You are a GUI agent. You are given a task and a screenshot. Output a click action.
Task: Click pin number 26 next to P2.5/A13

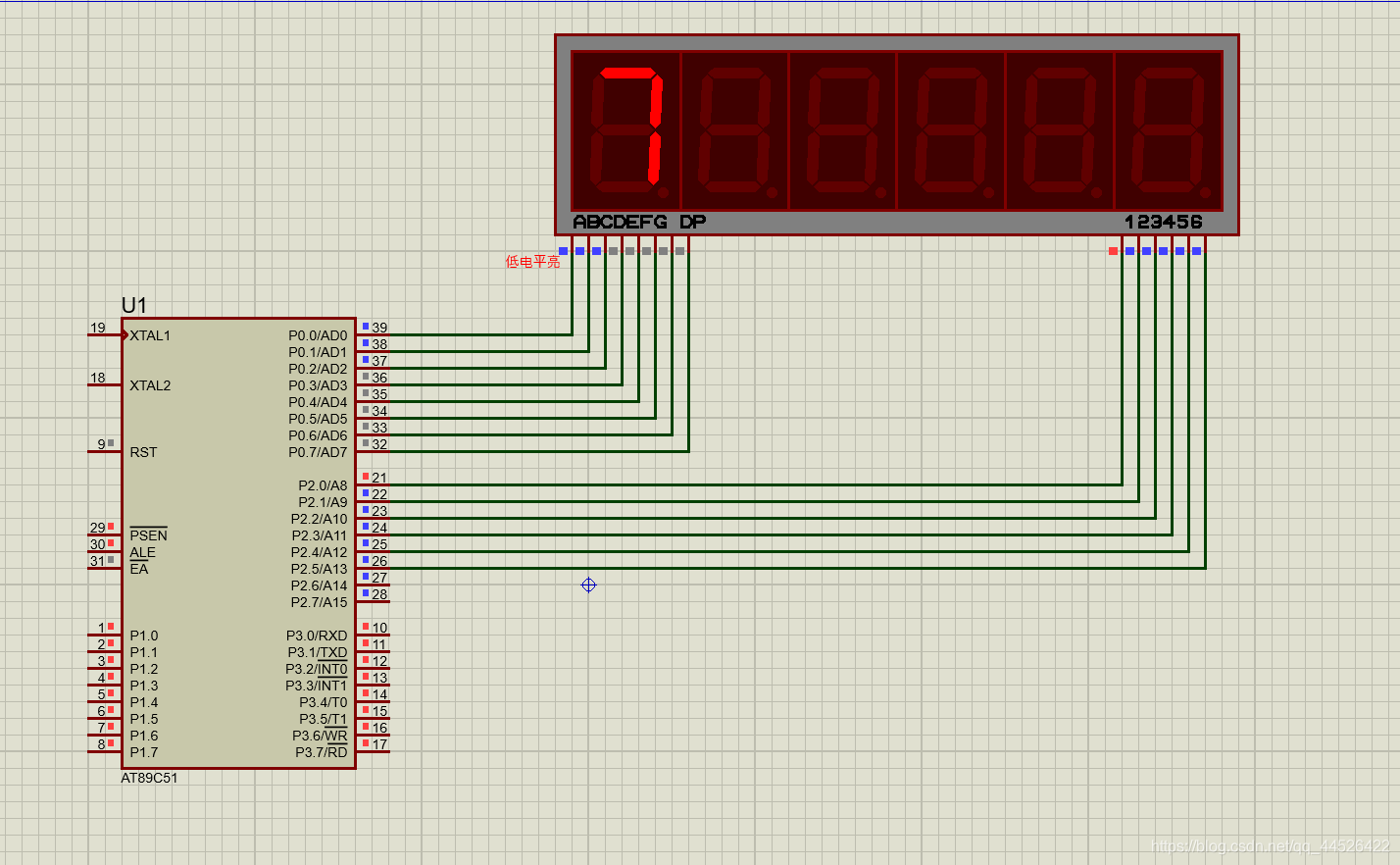379,561
